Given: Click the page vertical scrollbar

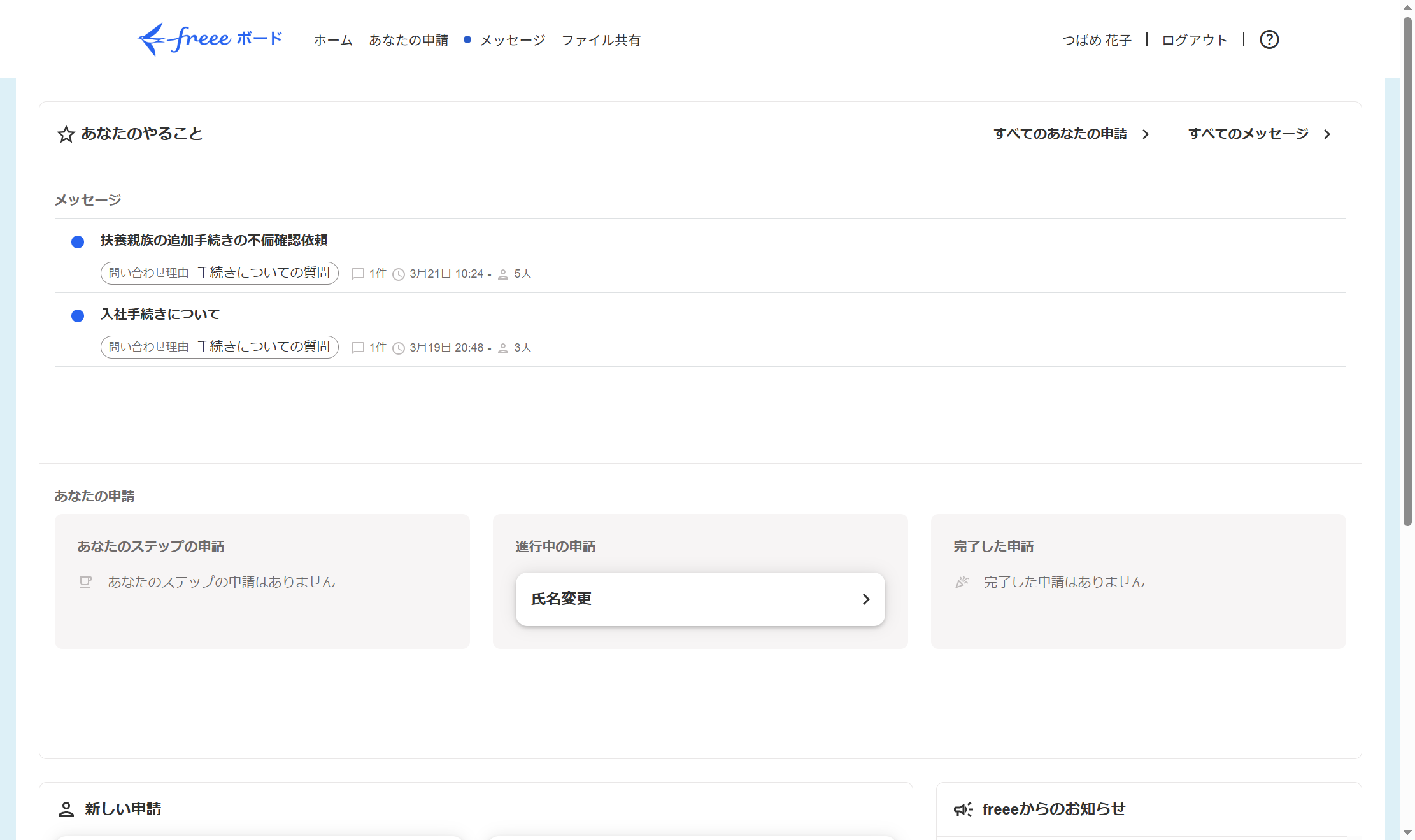Looking at the screenshot, I should coord(1407,271).
